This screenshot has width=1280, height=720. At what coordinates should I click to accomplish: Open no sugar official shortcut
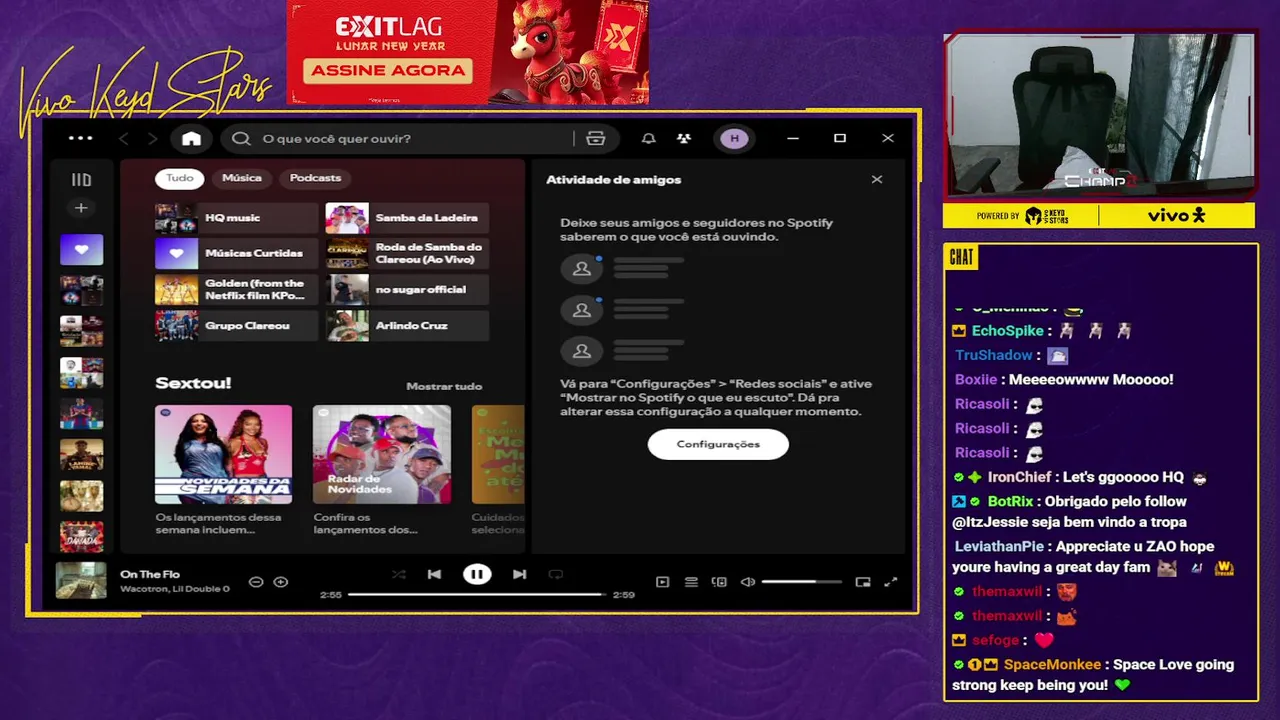(x=407, y=290)
